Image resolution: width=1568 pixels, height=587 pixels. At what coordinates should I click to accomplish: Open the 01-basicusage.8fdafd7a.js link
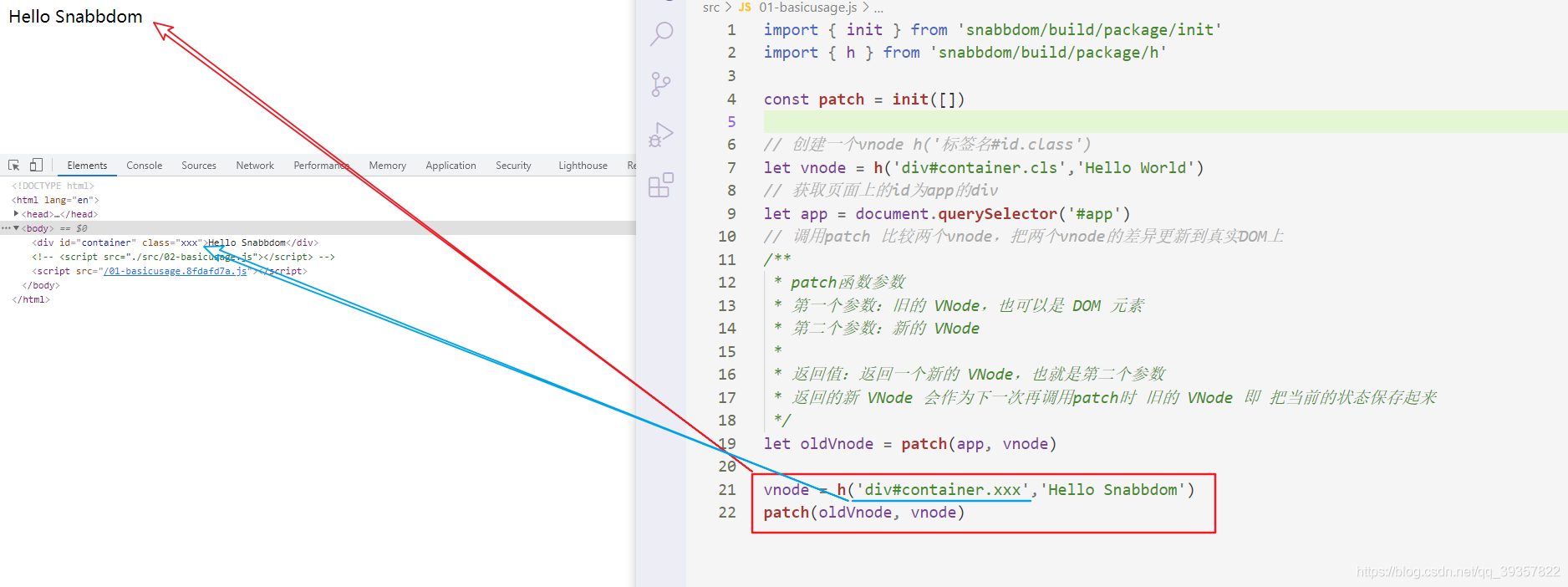point(176,271)
